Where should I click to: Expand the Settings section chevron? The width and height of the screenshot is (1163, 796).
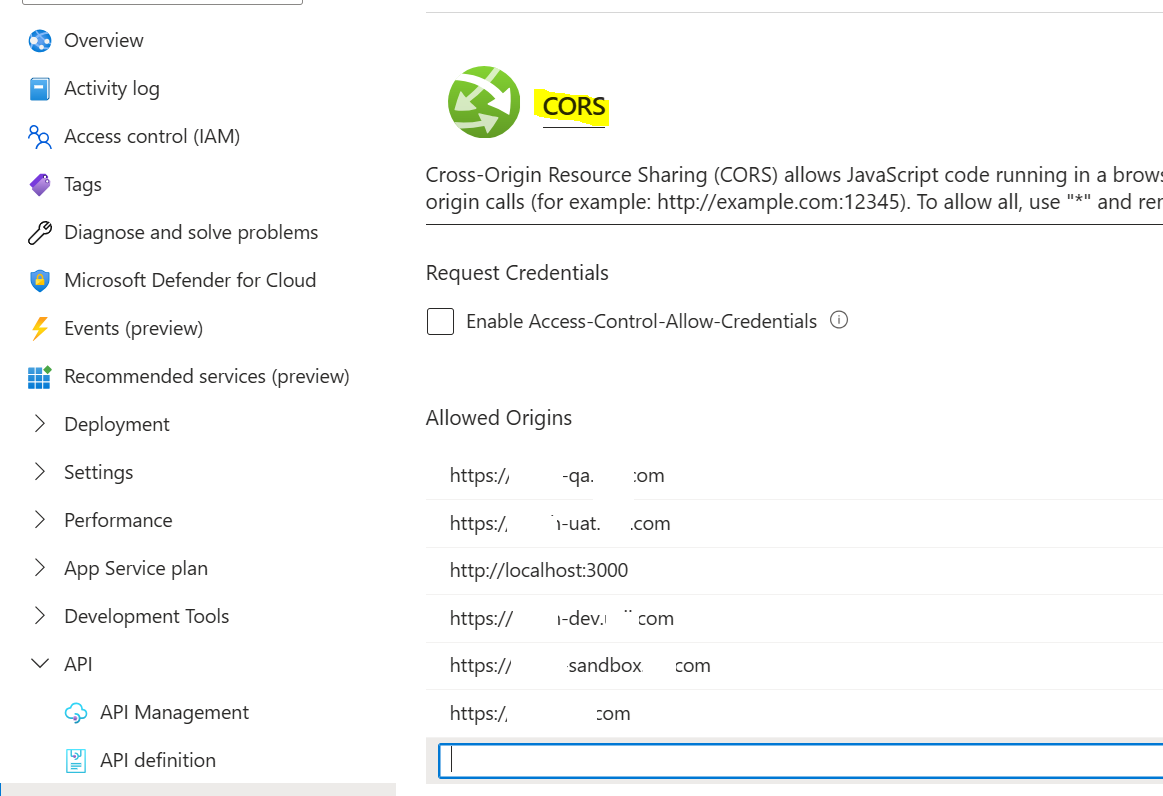click(40, 472)
